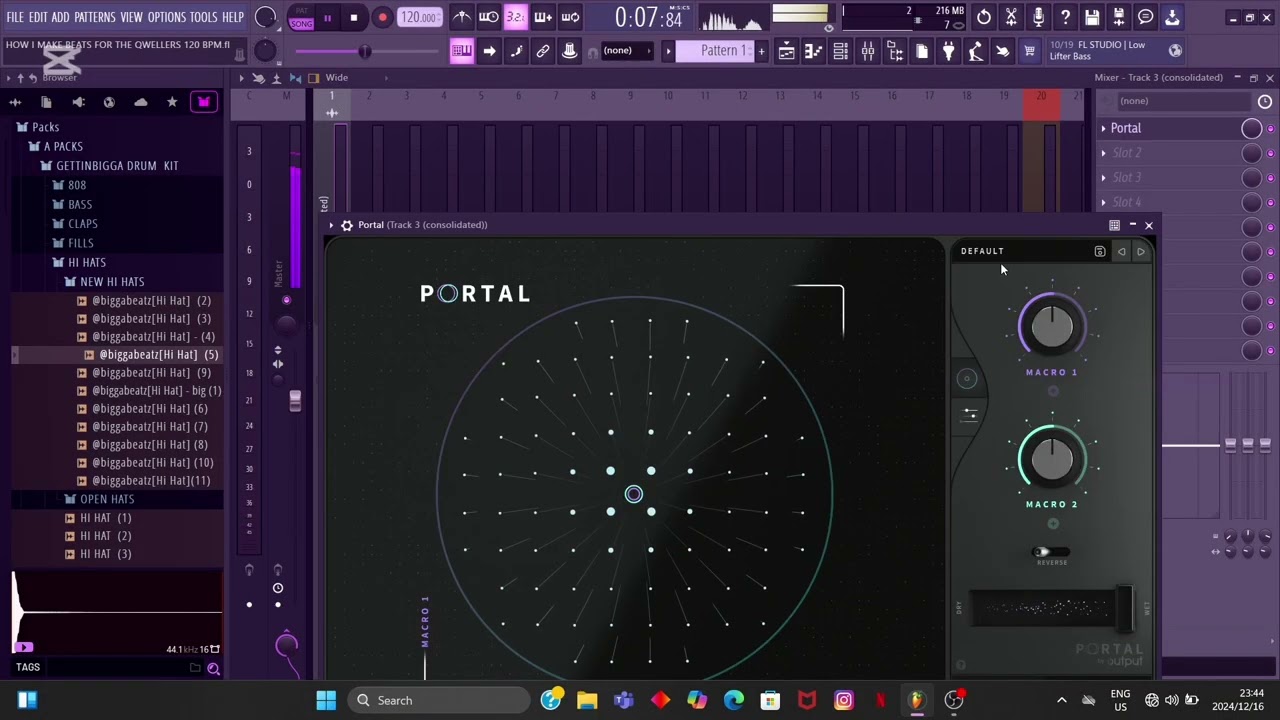
Task: Open the TOOLS menu
Action: 204,18
